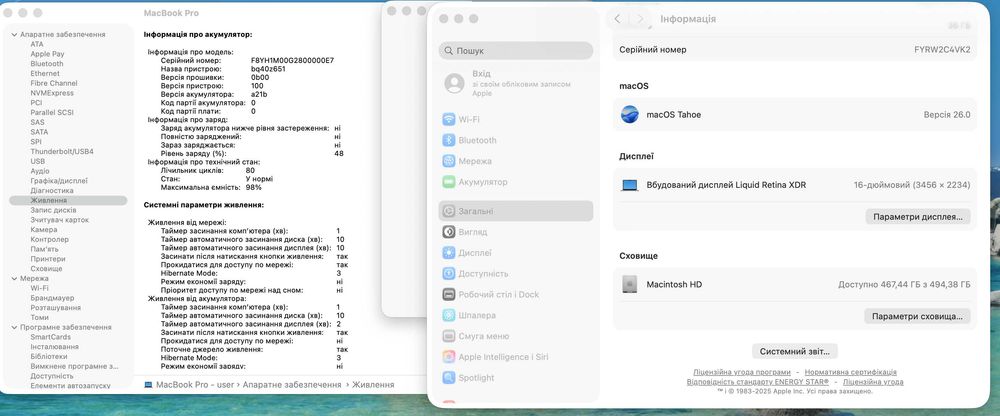Click the Параметри сховища… button
1000x416 pixels.
pos(917,316)
